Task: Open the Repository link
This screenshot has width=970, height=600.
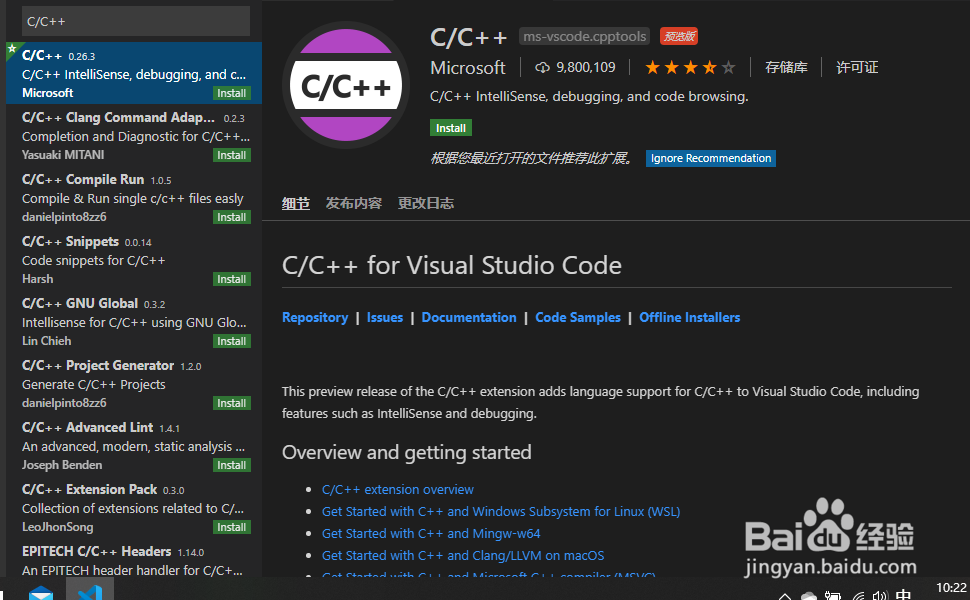Action: [315, 317]
